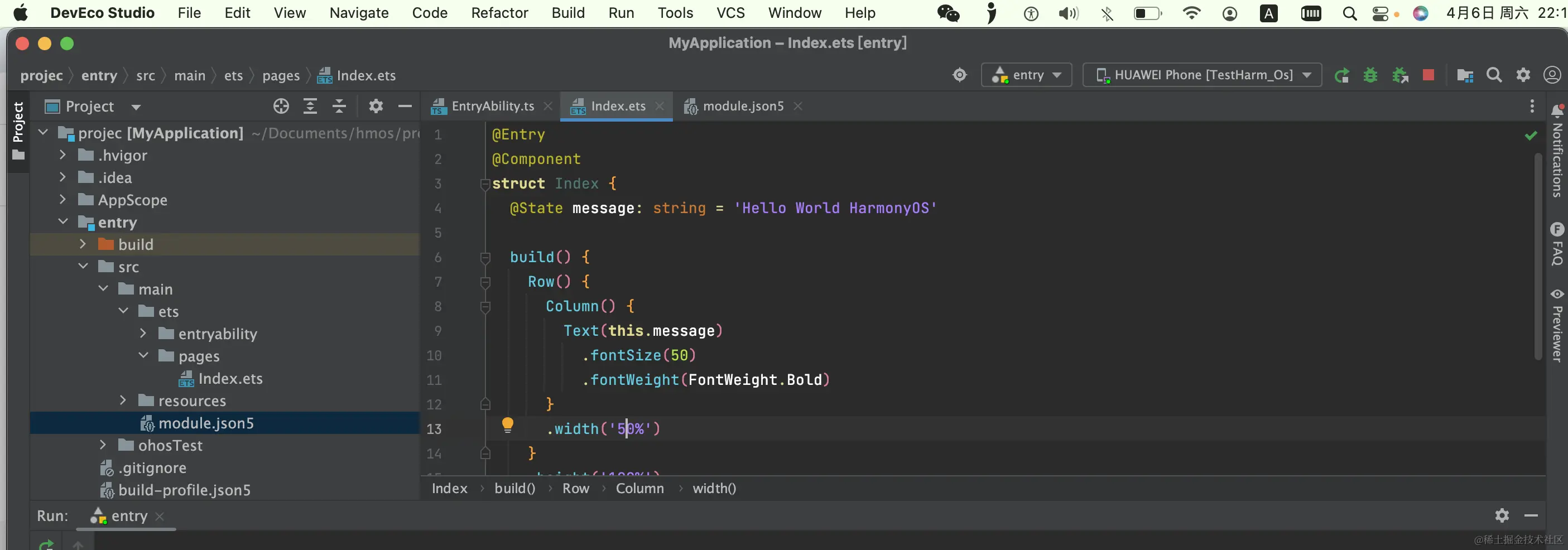Viewport: 1568px width, 550px height.
Task: Open Project panel options gear
Action: pos(376,107)
